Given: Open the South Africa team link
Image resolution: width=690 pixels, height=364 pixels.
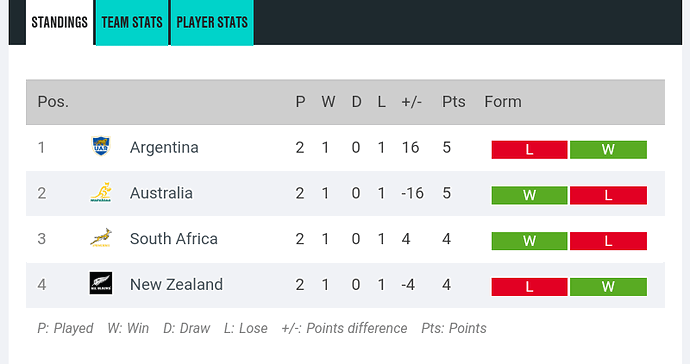Looking at the screenshot, I should 174,239.
